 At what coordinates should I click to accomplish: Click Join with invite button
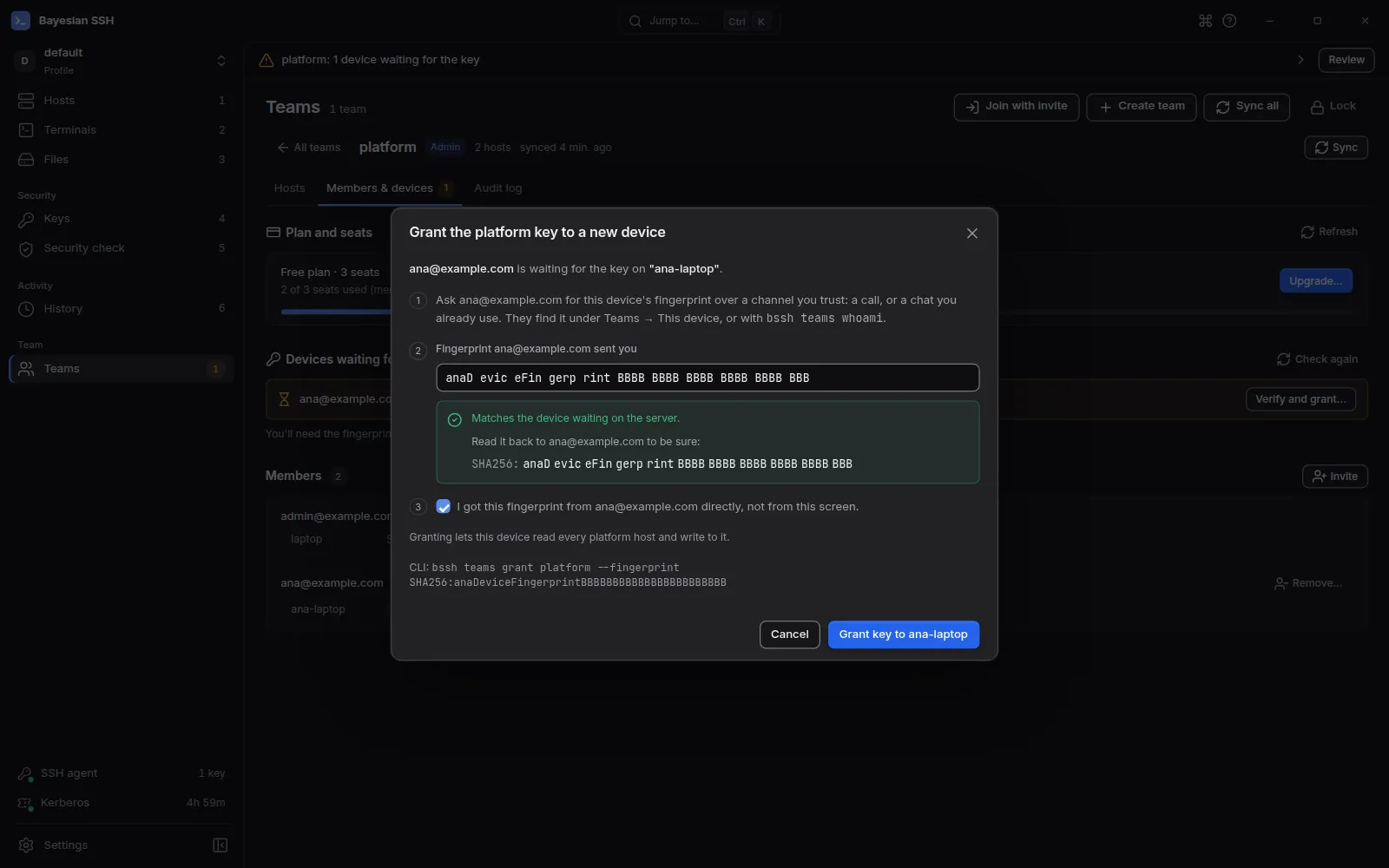pos(1017,107)
